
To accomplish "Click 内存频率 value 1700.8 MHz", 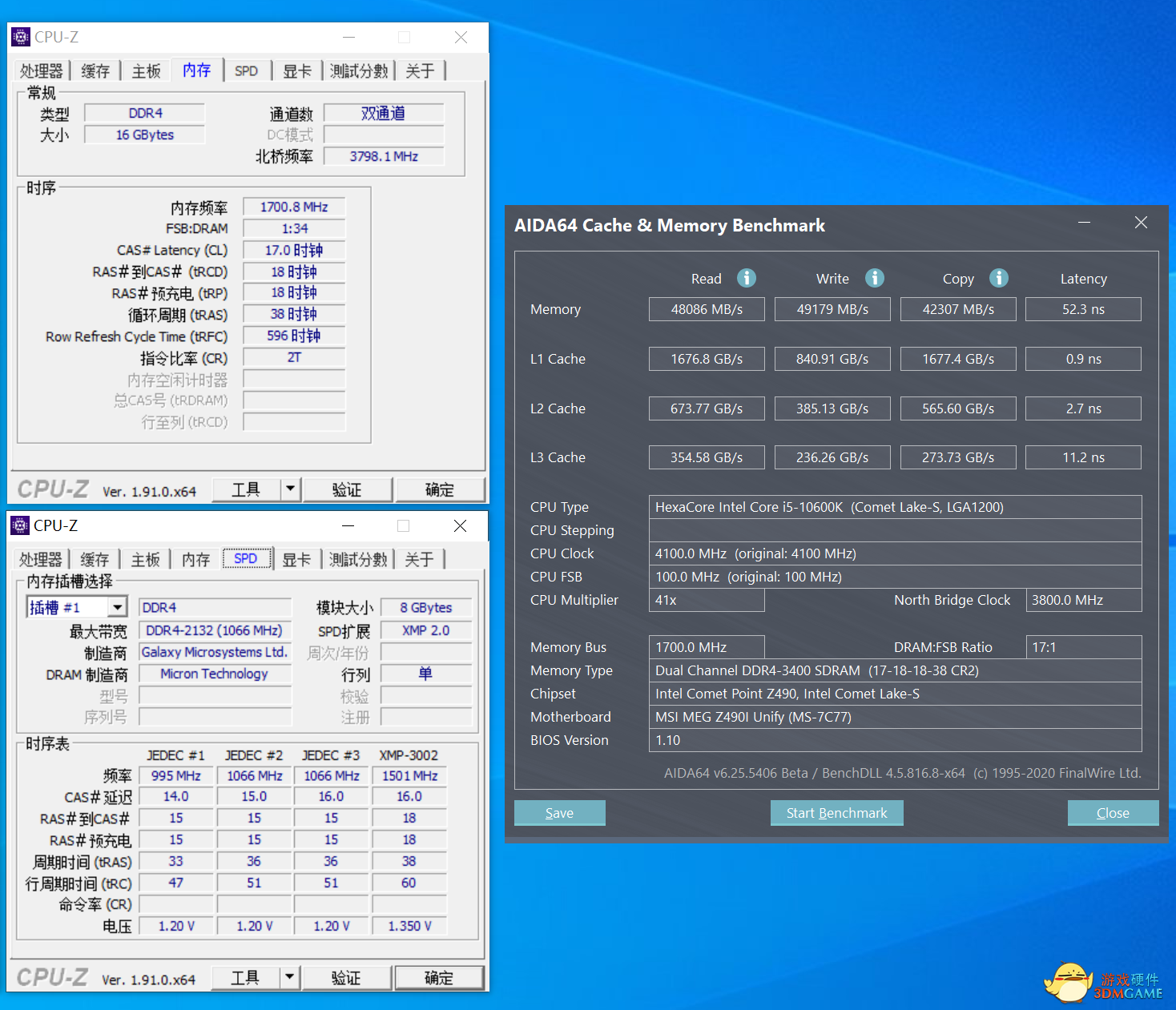I will click(x=294, y=207).
